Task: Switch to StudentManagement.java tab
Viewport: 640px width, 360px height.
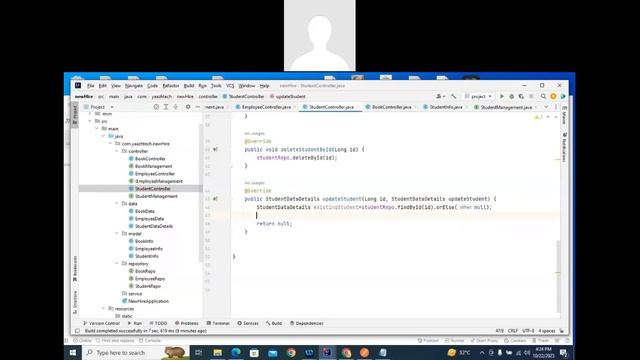Action: pos(505,107)
